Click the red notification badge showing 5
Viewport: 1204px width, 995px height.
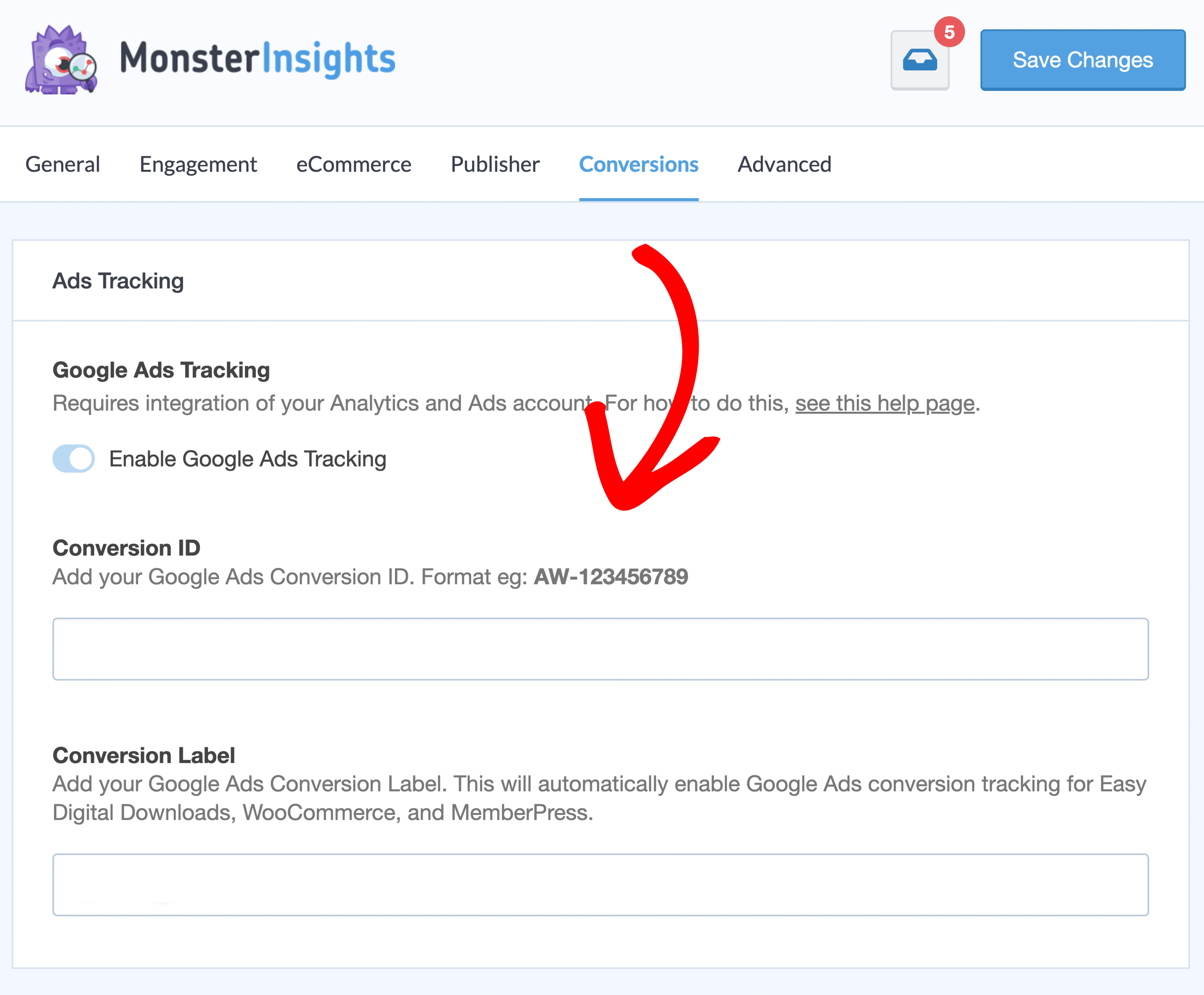tap(949, 32)
